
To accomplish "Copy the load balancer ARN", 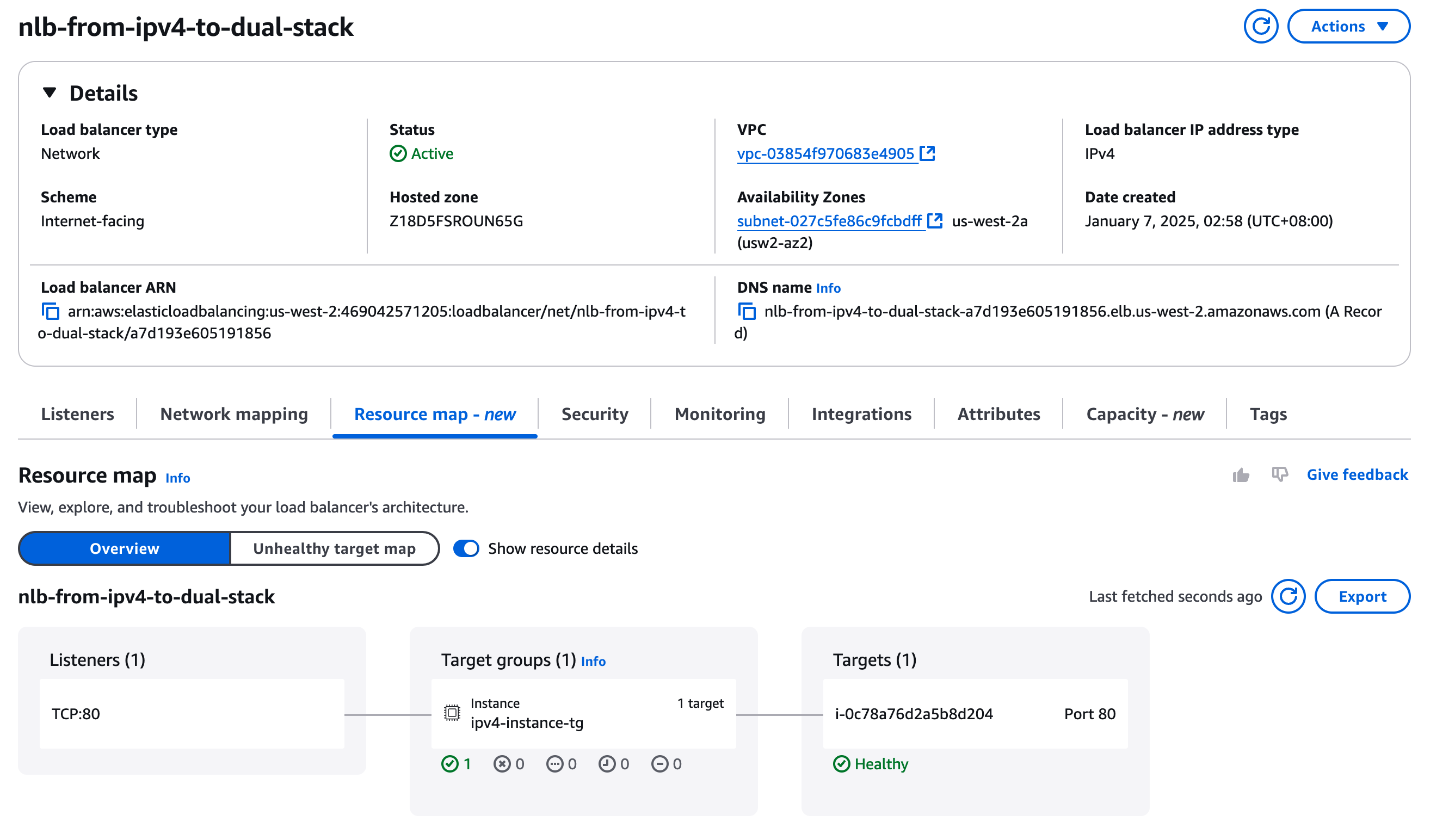I will 51,312.
